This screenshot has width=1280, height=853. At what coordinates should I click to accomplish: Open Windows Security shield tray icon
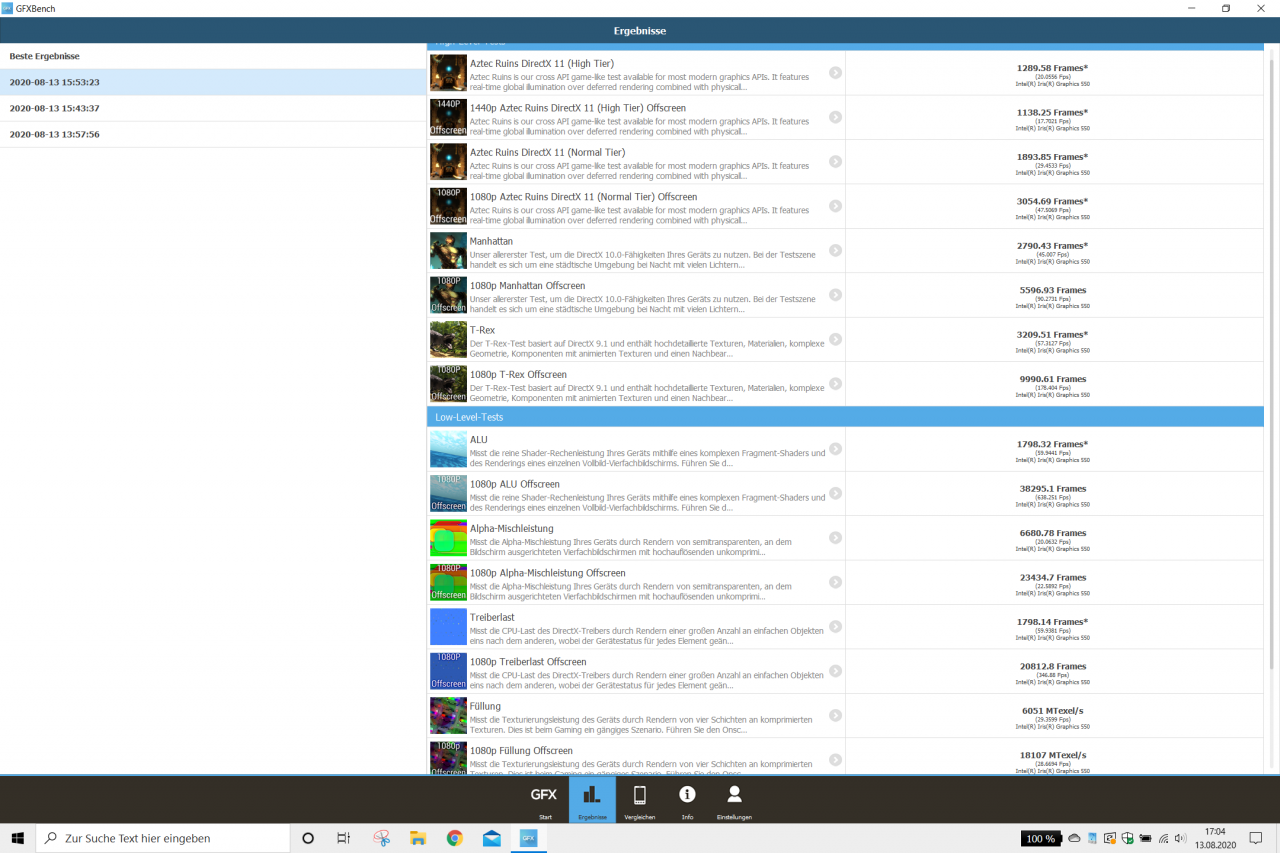[1127, 838]
